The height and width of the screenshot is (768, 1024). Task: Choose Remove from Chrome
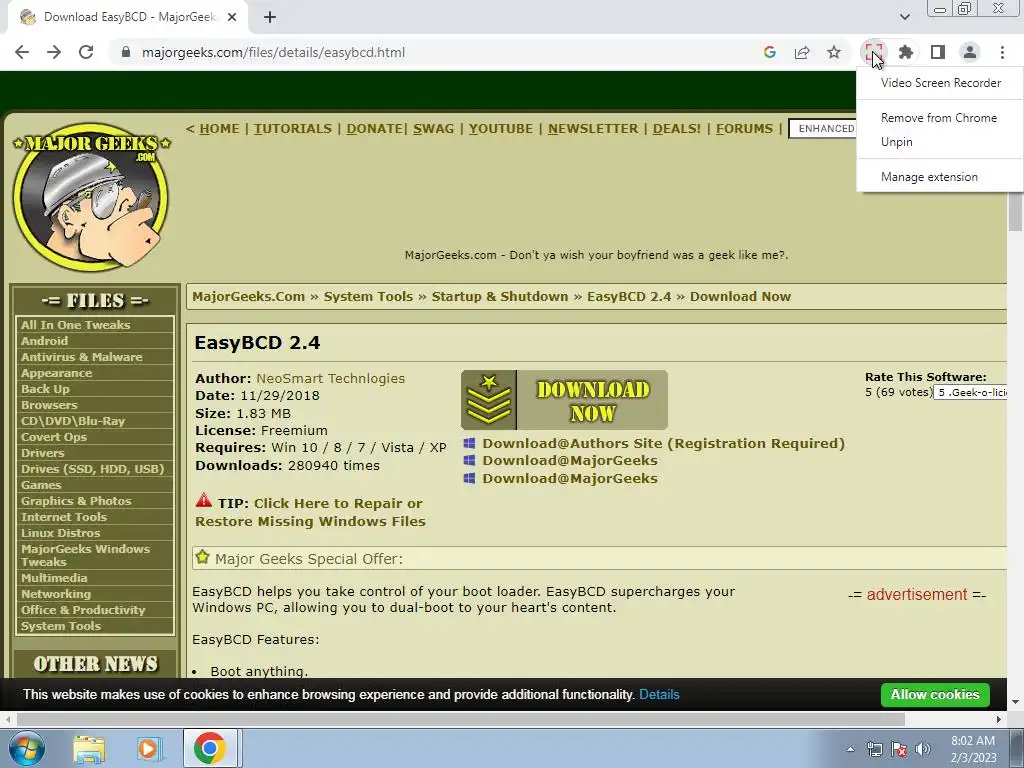938,118
